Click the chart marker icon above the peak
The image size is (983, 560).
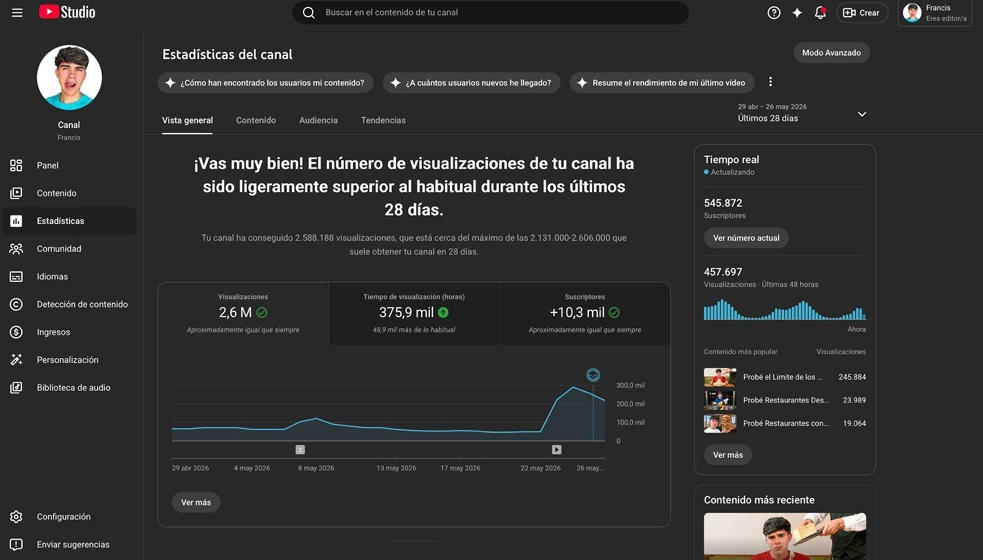pos(593,375)
